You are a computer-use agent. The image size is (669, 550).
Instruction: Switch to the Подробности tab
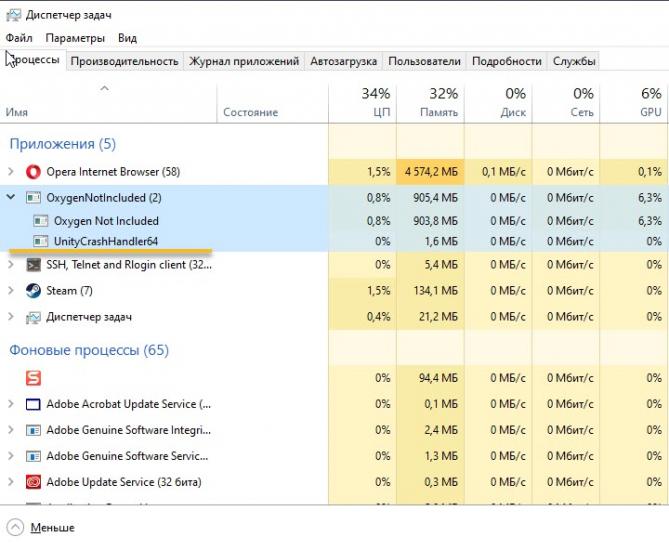(x=507, y=61)
